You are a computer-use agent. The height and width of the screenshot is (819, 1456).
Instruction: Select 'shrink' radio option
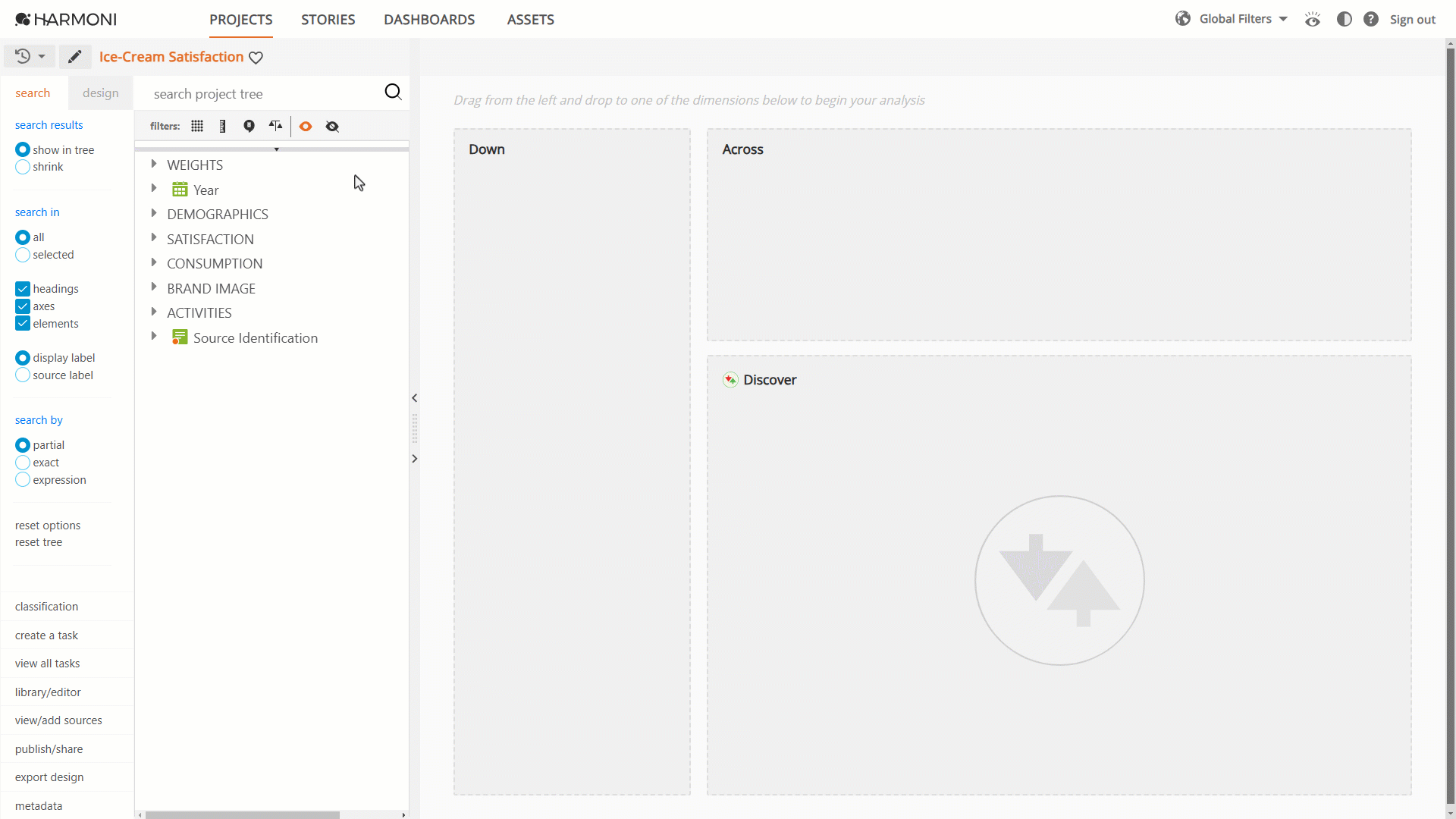23,167
